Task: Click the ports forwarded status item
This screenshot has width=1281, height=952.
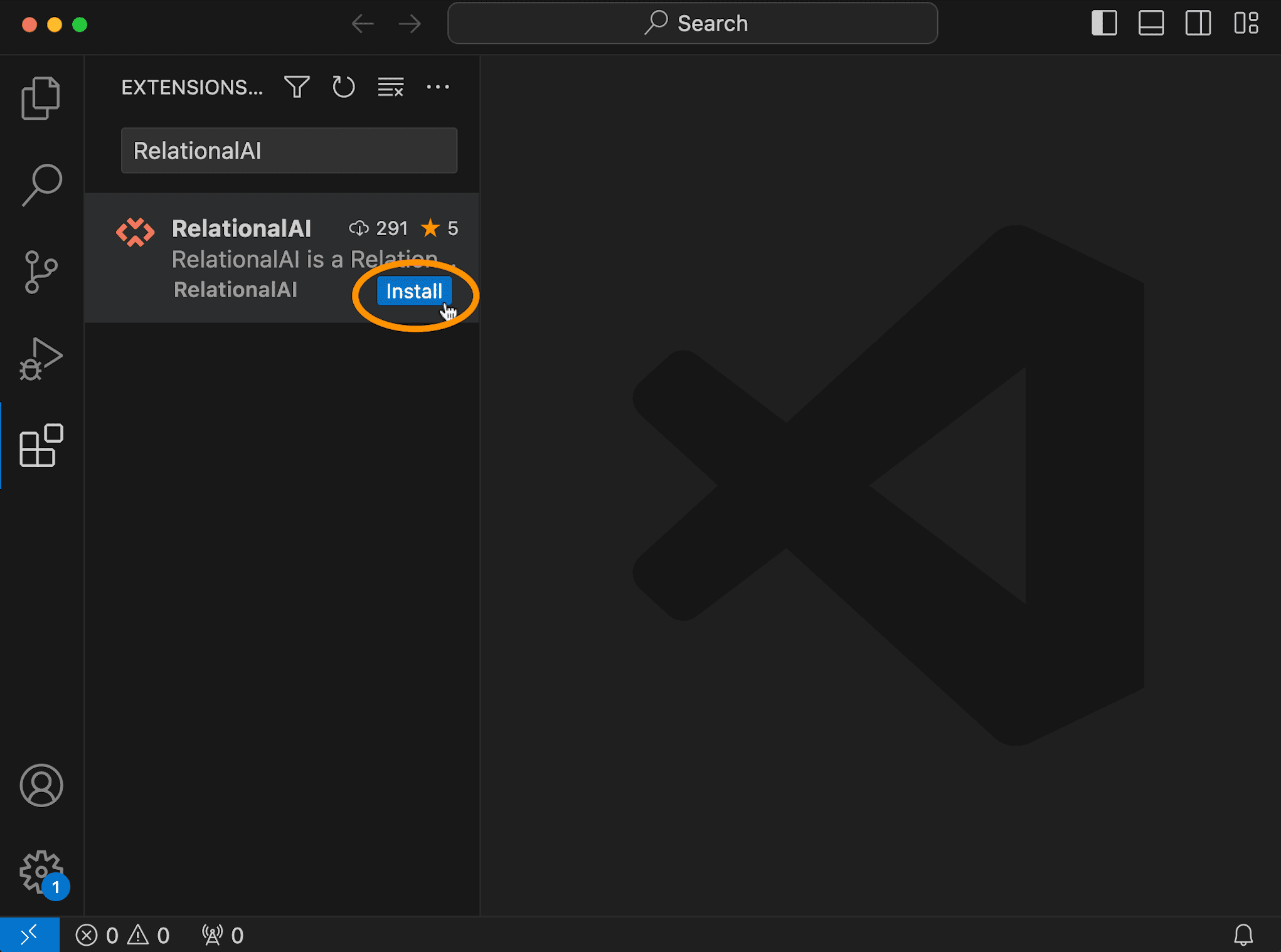Action: (223, 935)
